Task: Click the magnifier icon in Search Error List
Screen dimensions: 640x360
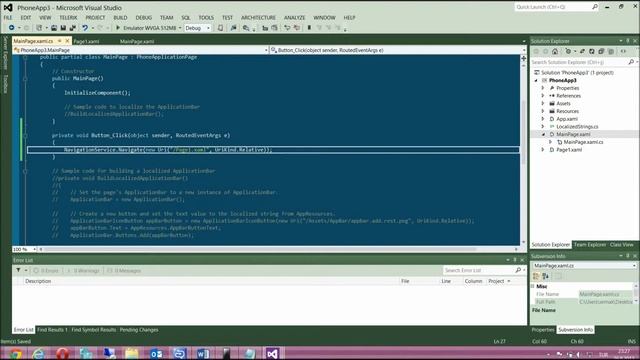Action: click(x=518, y=270)
